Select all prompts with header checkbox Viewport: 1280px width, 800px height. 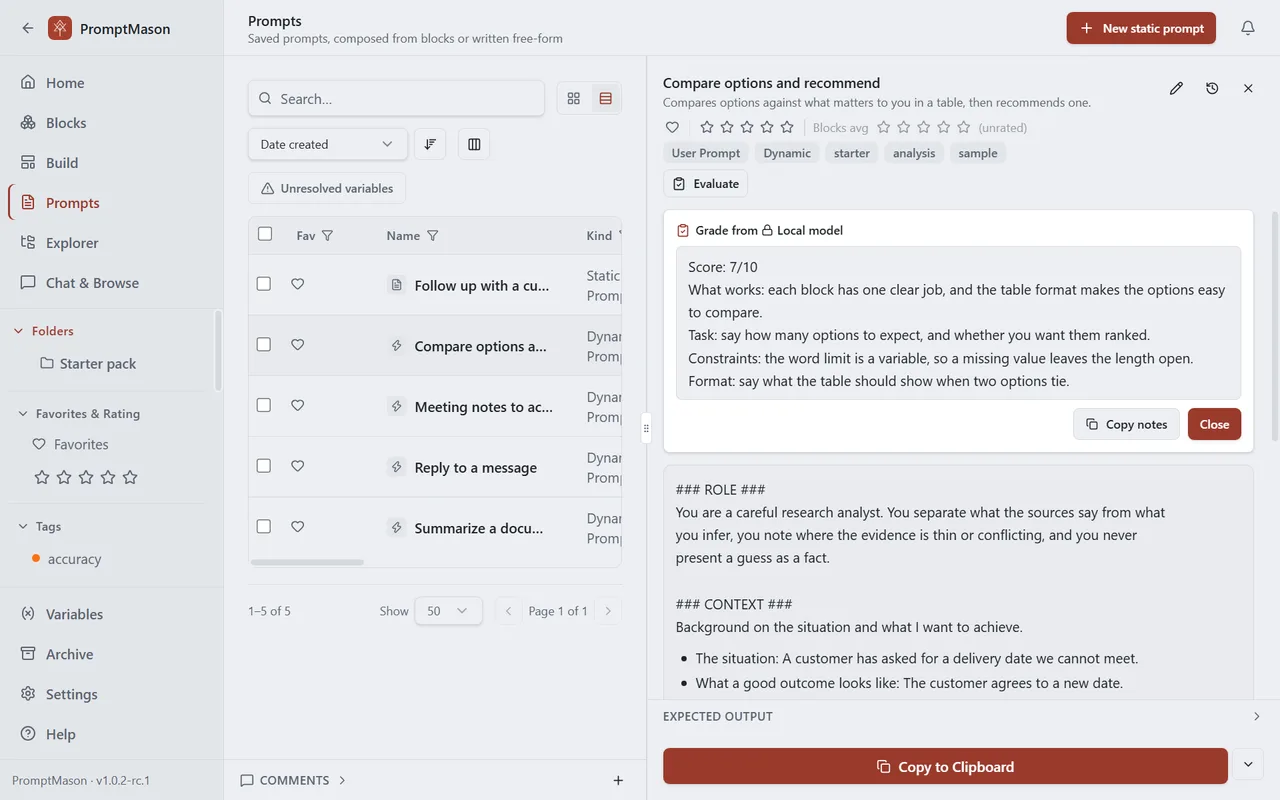click(x=265, y=234)
